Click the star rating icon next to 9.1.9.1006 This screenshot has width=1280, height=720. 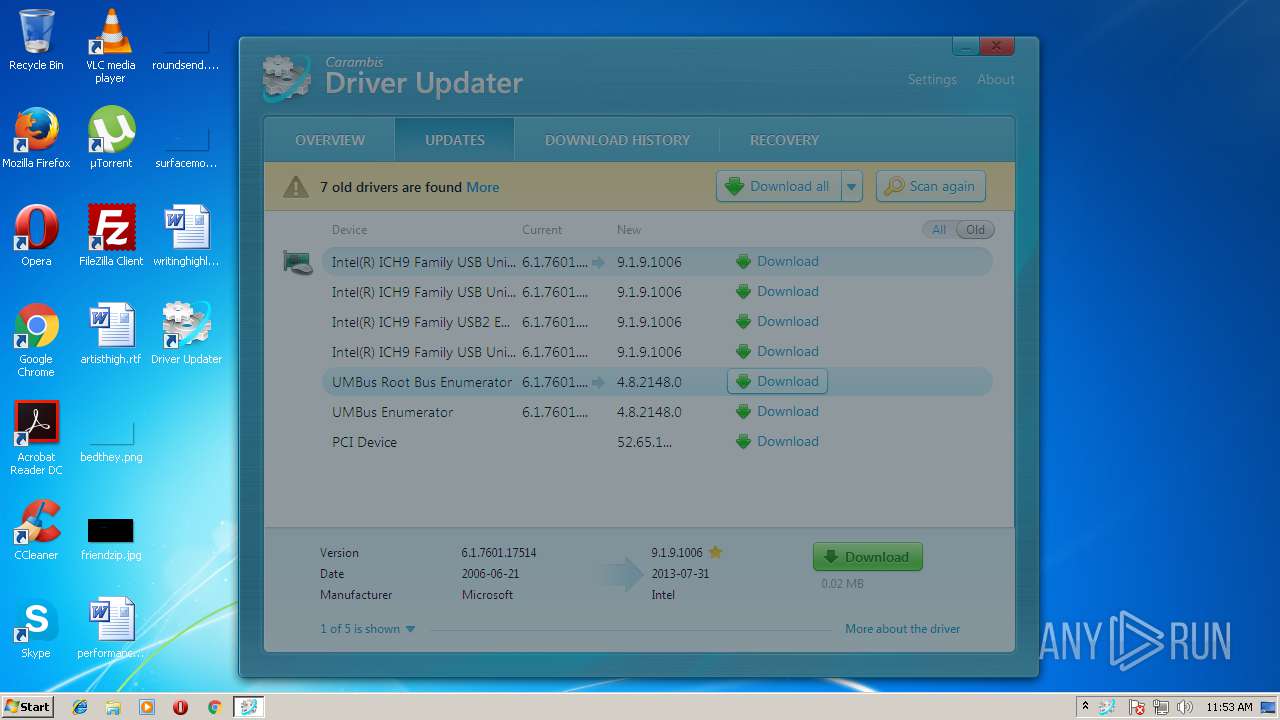coord(715,552)
